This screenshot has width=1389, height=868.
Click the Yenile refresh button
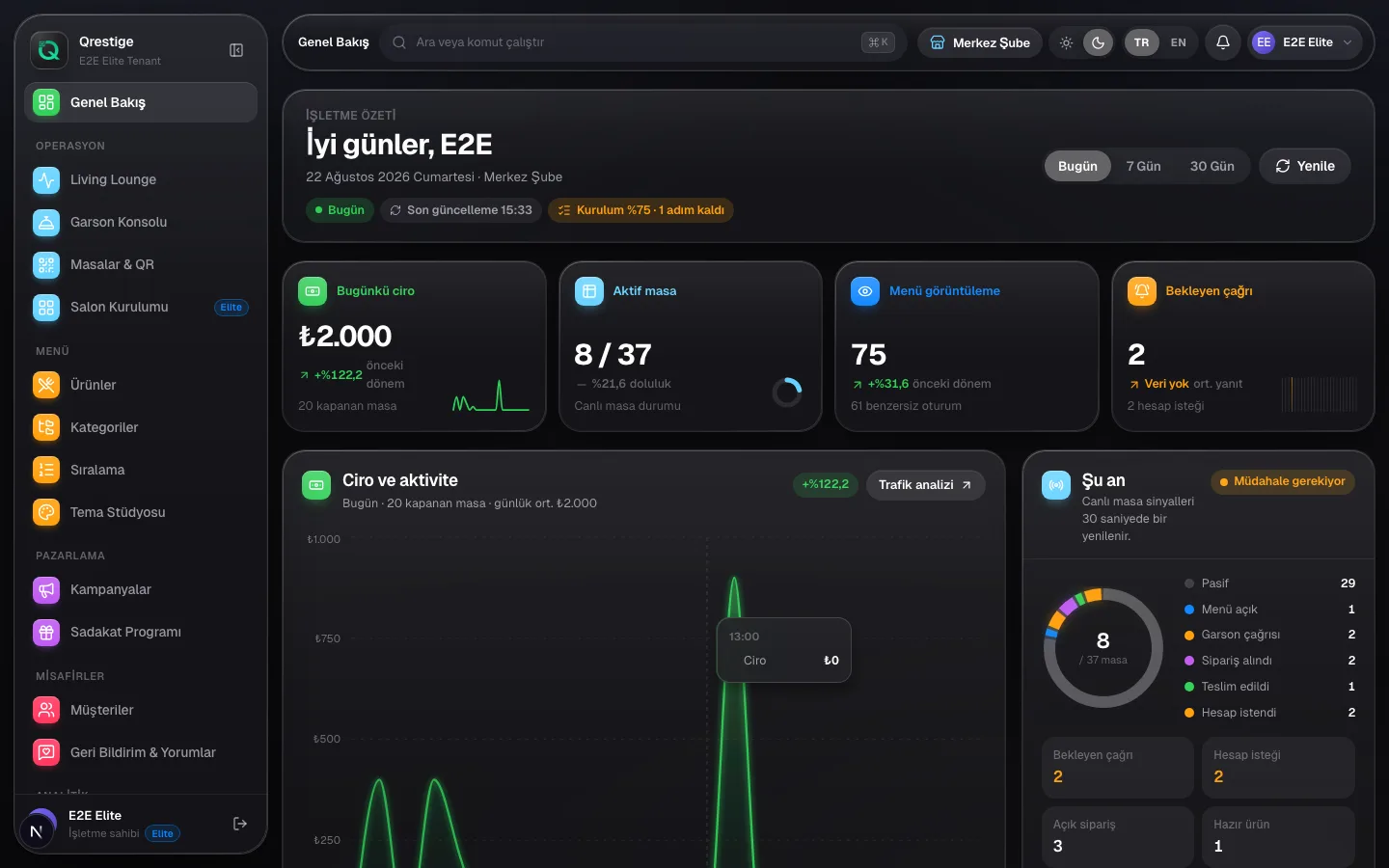coord(1305,166)
